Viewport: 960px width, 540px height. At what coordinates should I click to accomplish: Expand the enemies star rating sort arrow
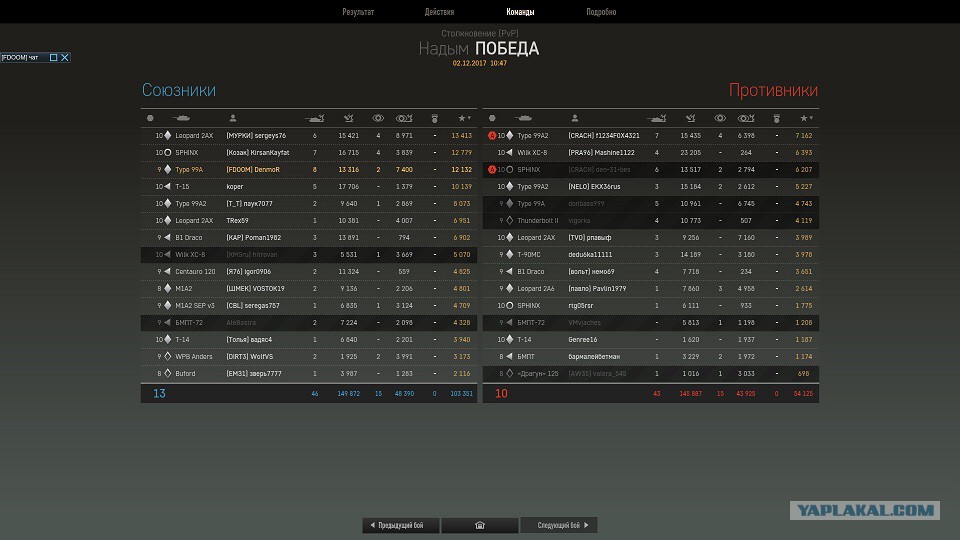(x=811, y=118)
